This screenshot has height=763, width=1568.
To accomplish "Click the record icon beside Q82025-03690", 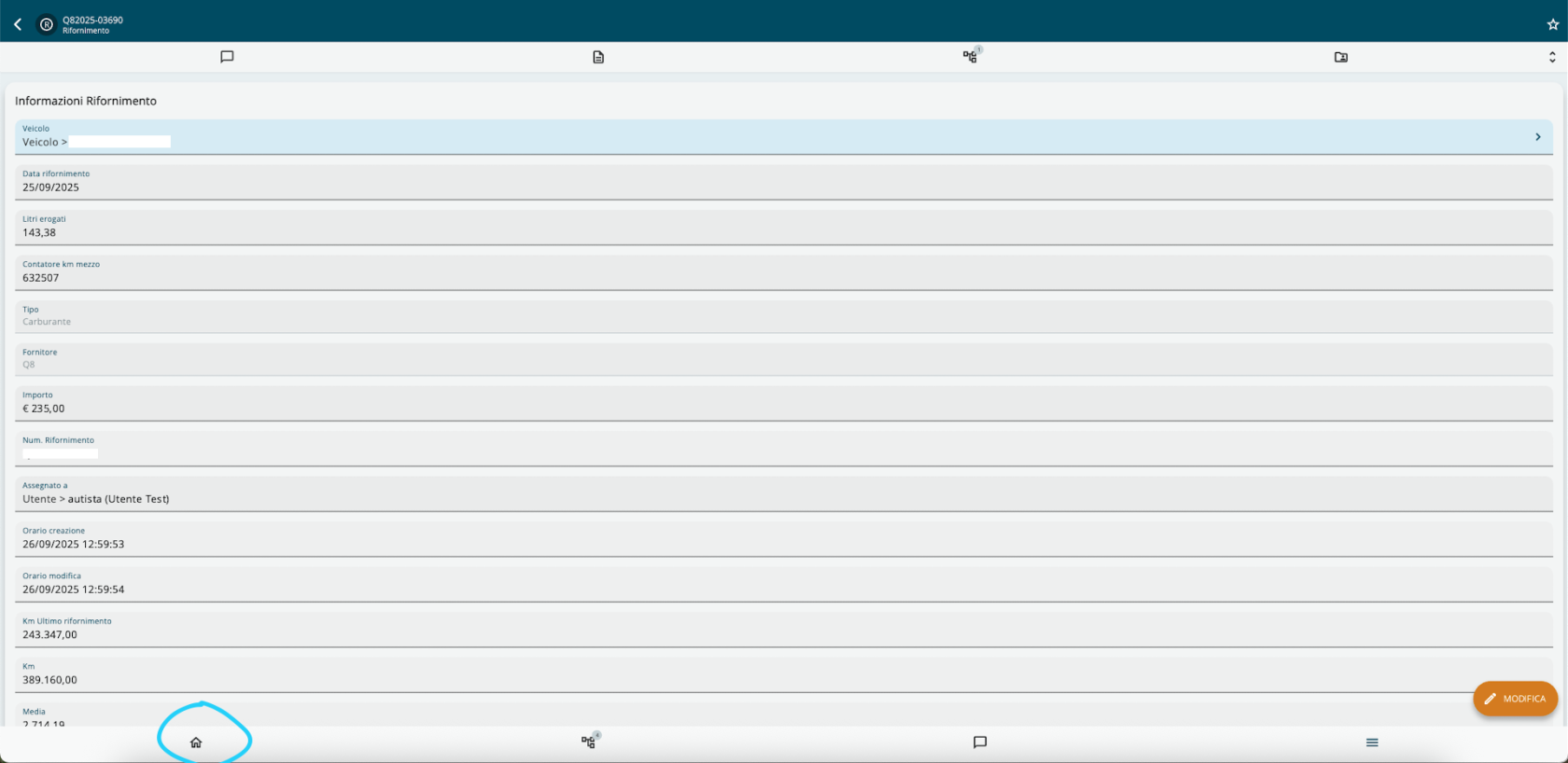I will click(x=44, y=23).
